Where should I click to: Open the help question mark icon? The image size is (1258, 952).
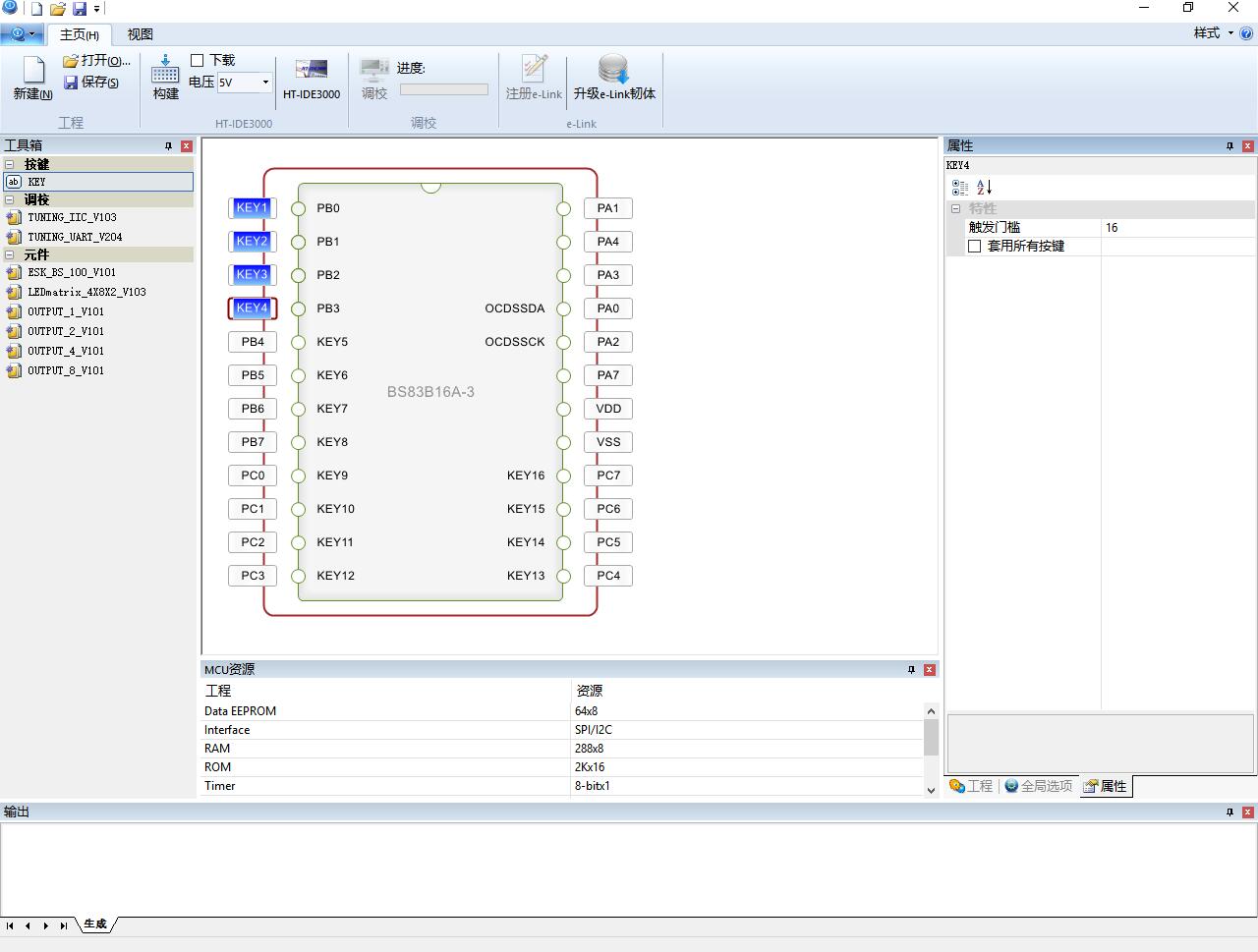1246,33
